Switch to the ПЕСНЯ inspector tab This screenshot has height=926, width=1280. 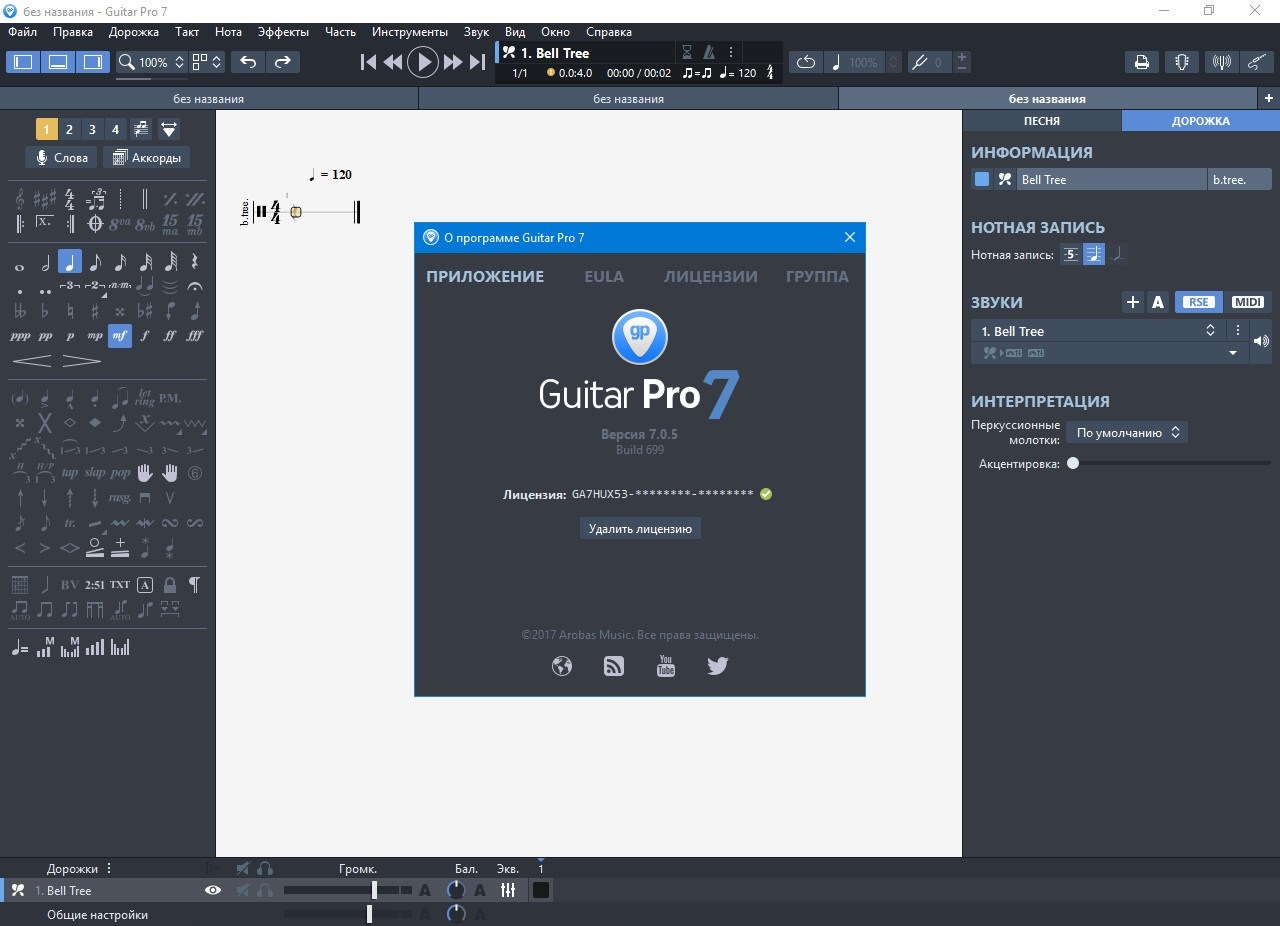[x=1042, y=120]
